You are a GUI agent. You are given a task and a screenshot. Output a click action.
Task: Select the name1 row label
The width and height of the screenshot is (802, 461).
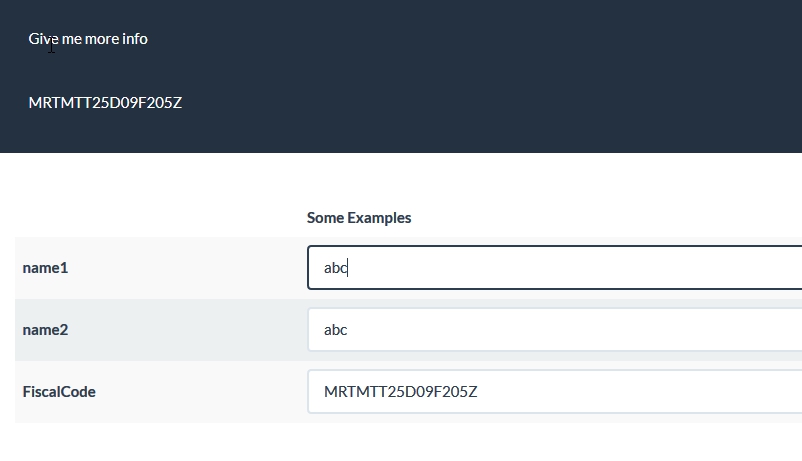tap(45, 268)
